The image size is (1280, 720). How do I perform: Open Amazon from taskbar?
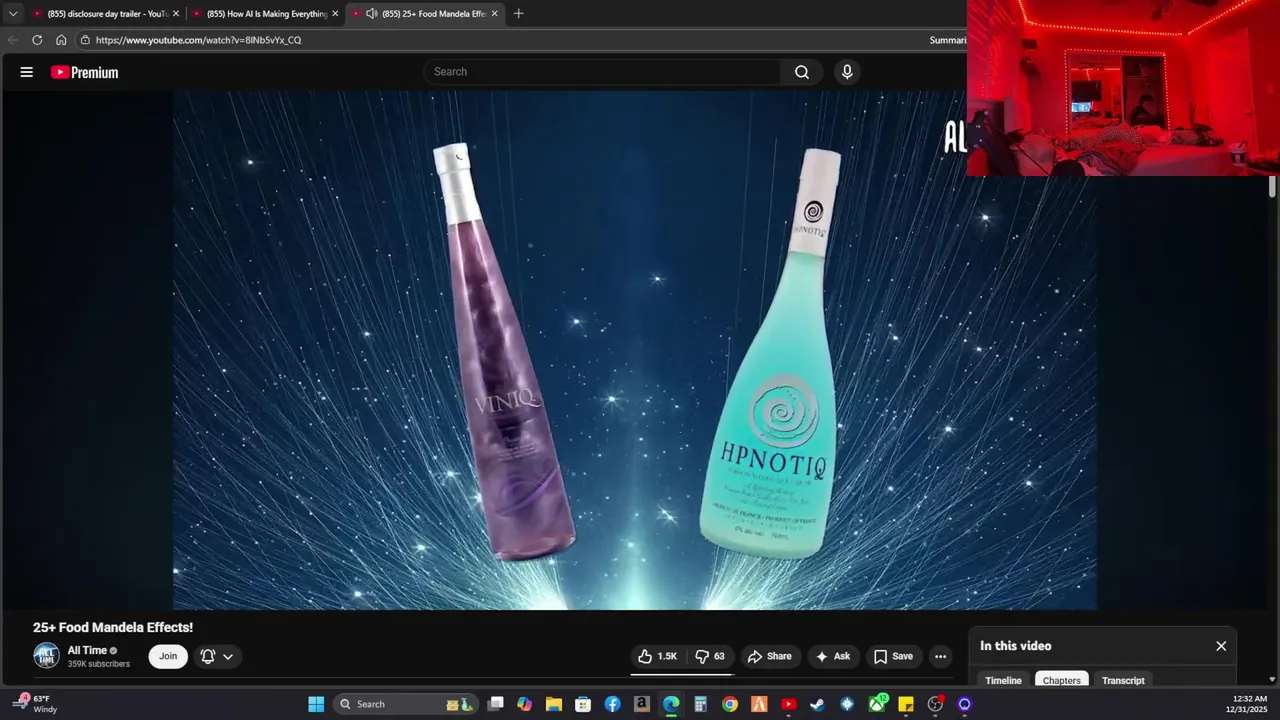642,704
